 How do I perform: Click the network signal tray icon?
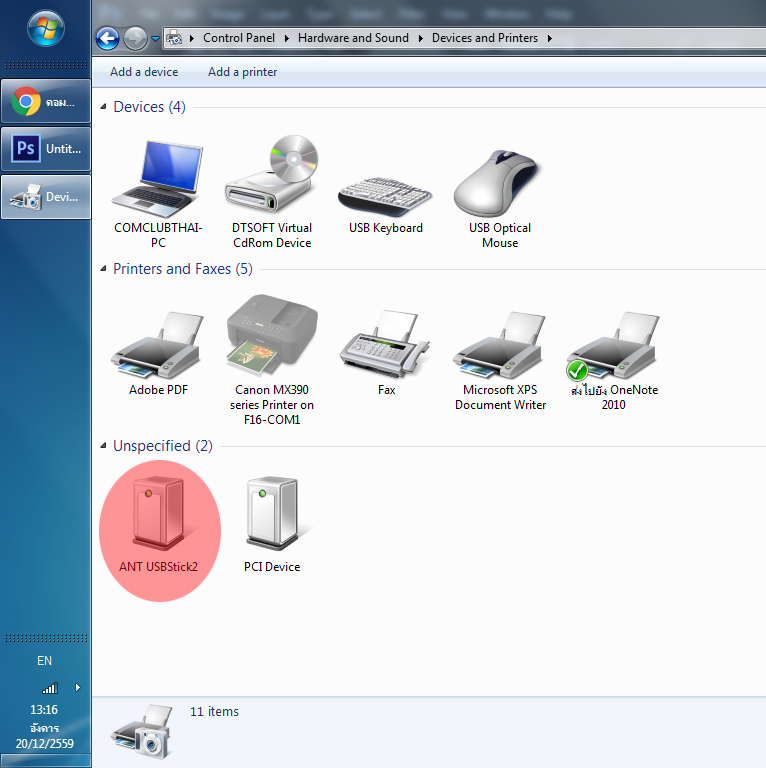pyautogui.click(x=50, y=688)
